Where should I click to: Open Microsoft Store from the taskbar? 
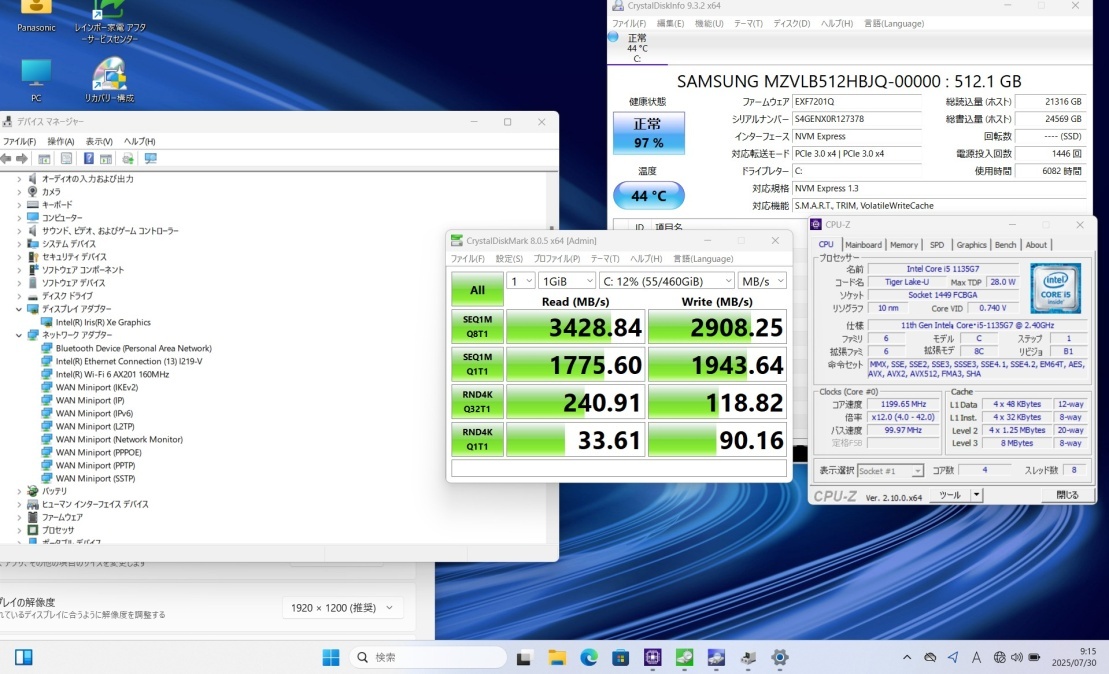(x=620, y=658)
